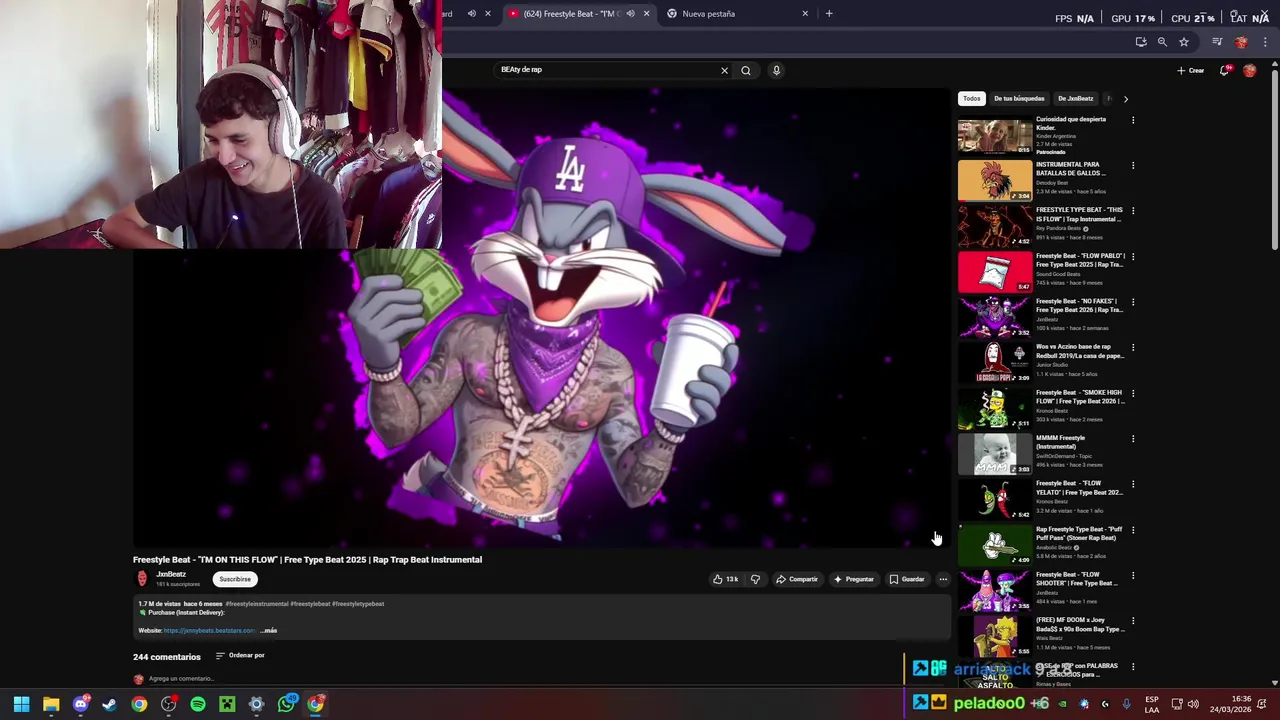Select the 'Todos' filter chip

(972, 99)
